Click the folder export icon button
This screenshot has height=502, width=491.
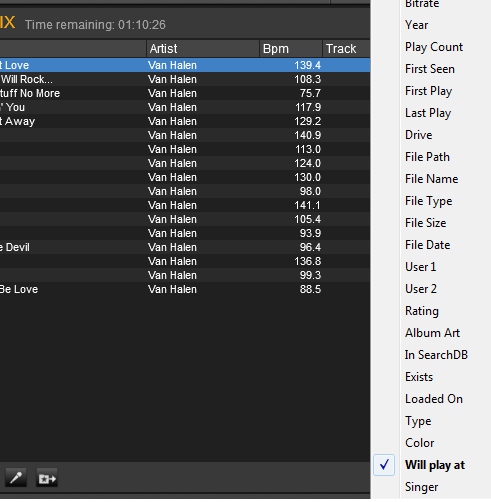coord(47,479)
